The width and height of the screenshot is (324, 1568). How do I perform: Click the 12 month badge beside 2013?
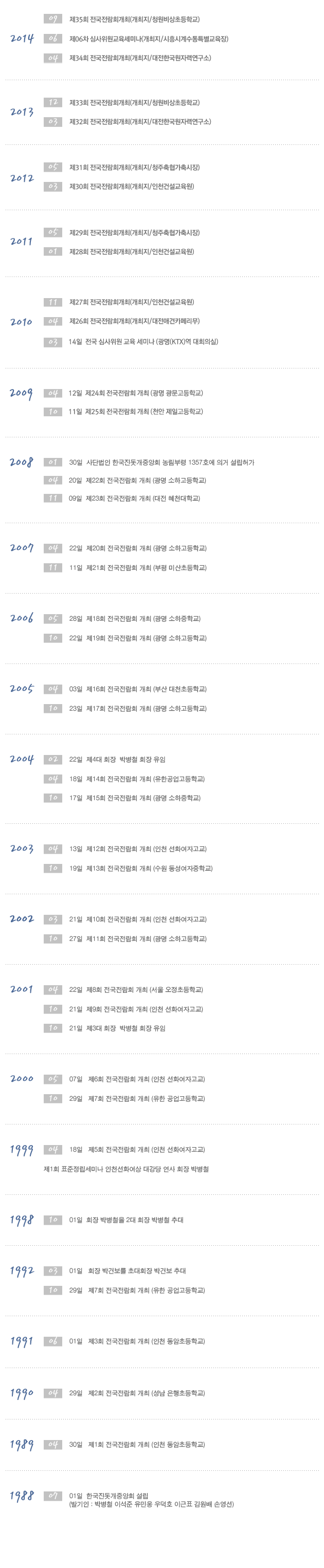(x=53, y=102)
